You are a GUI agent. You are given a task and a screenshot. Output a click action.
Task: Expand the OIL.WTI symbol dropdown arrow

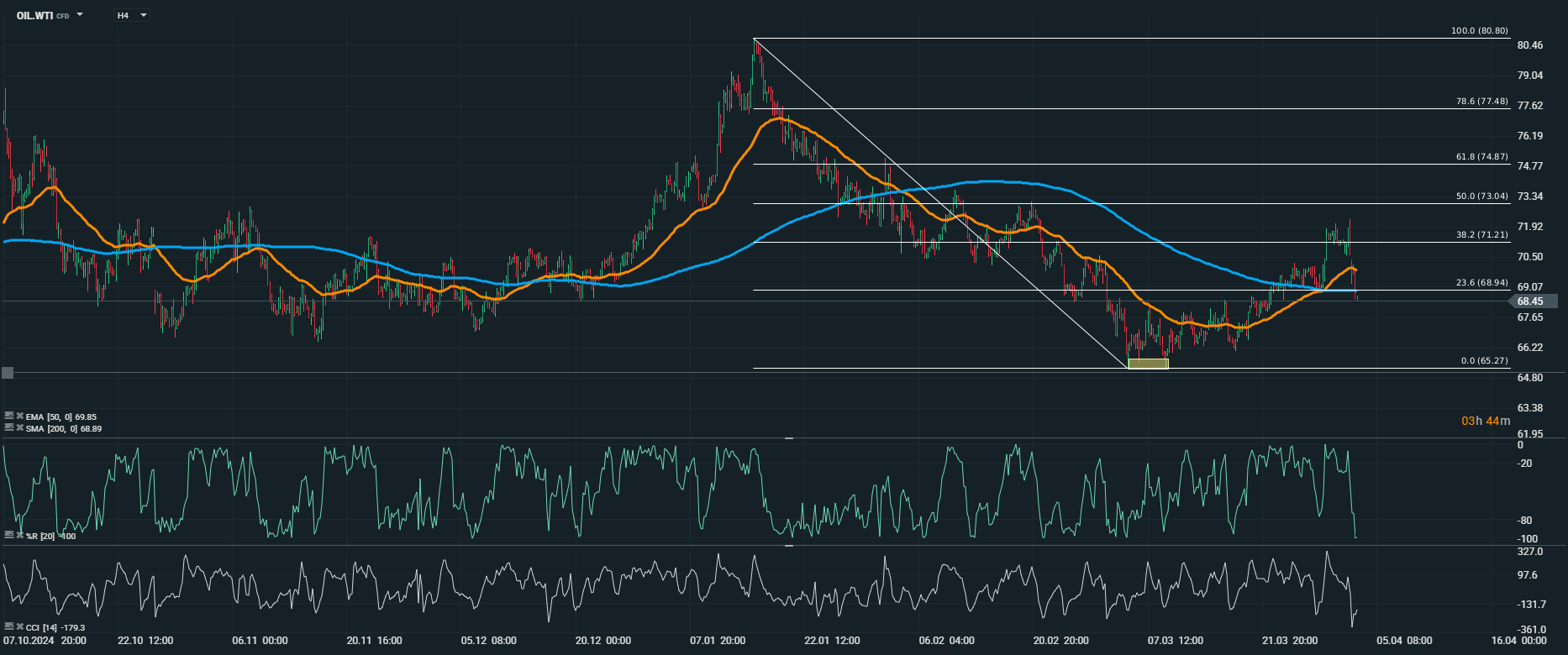(x=80, y=15)
